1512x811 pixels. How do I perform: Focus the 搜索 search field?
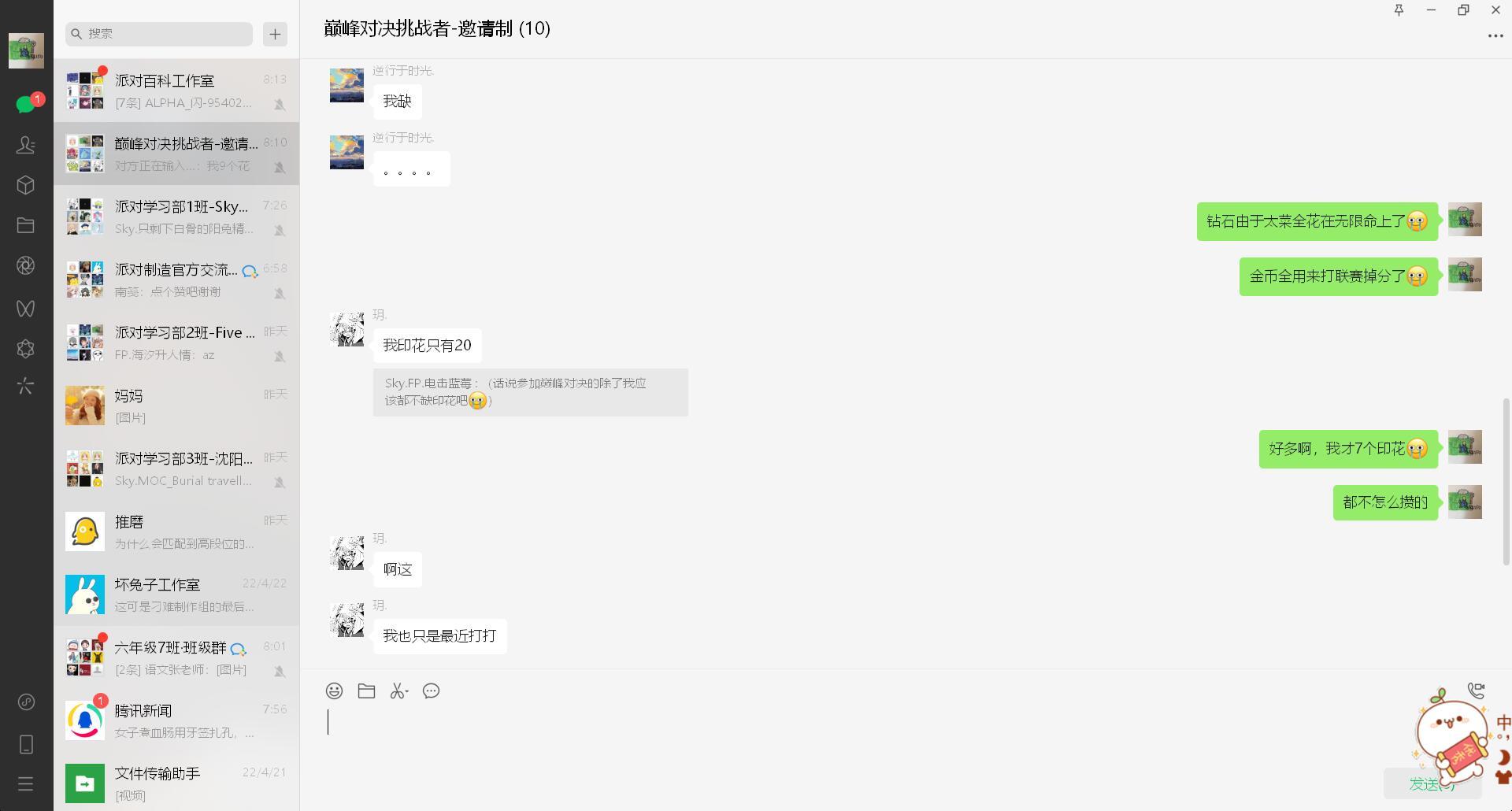159,34
